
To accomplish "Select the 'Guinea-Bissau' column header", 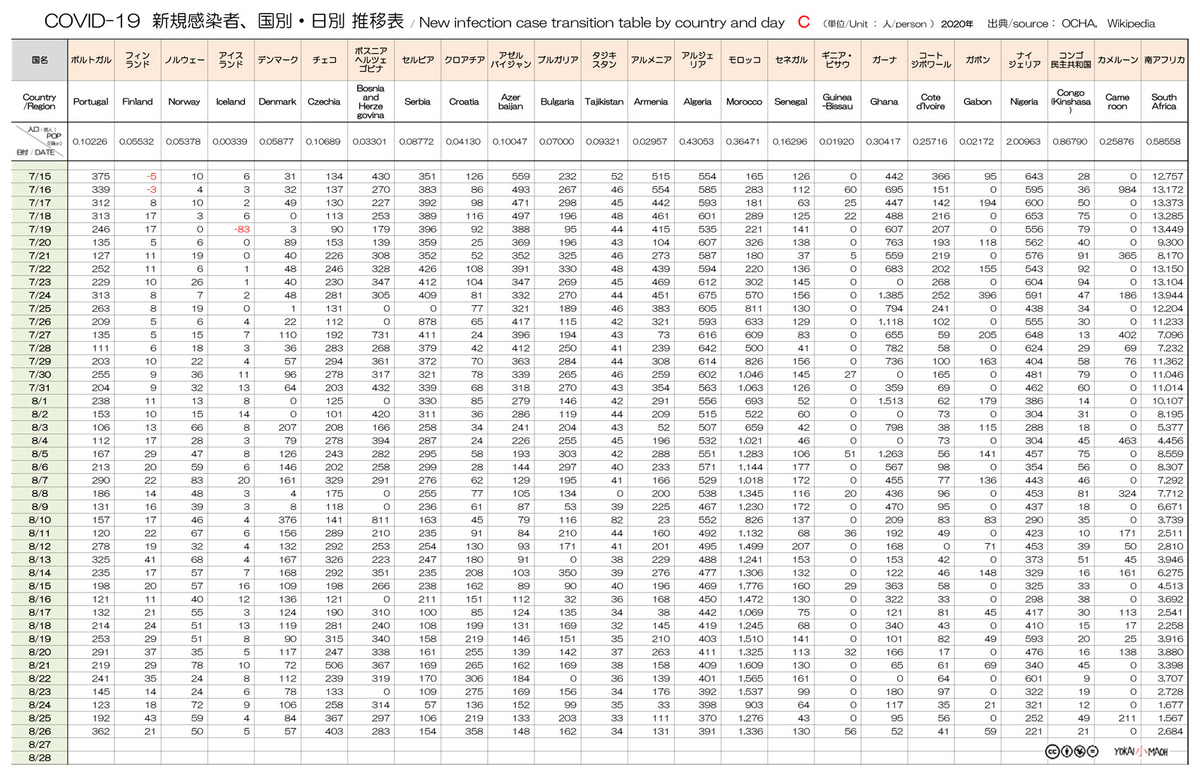I will click(837, 101).
